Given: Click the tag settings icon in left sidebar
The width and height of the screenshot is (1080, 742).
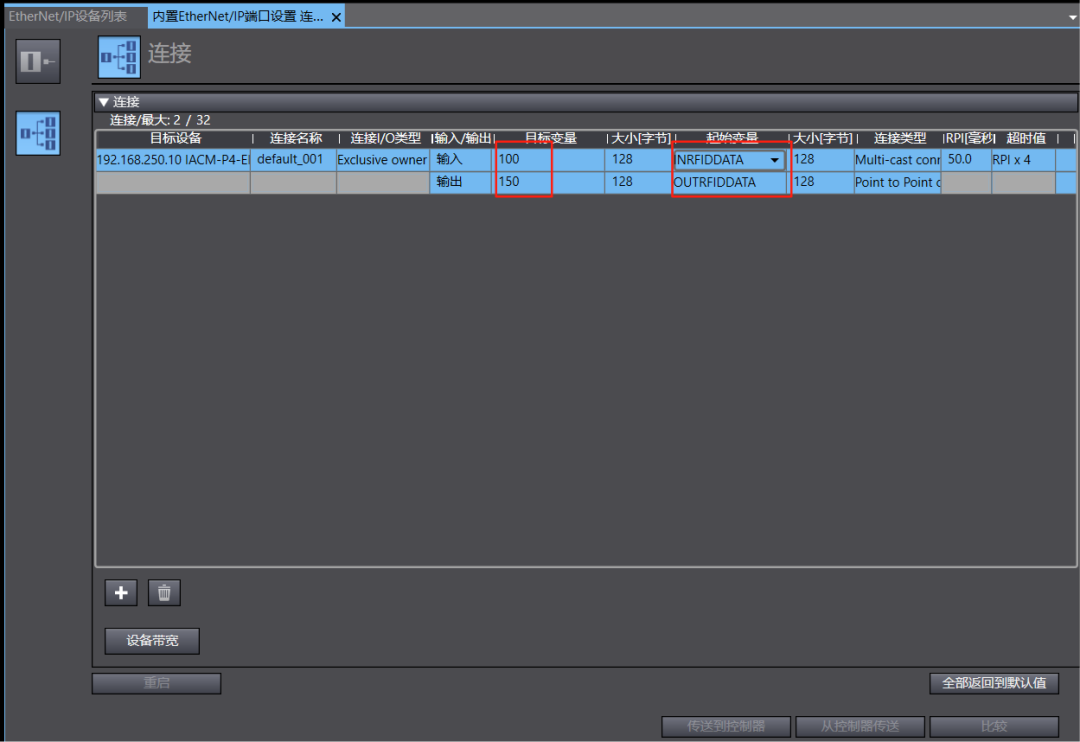Looking at the screenshot, I should [x=38, y=61].
